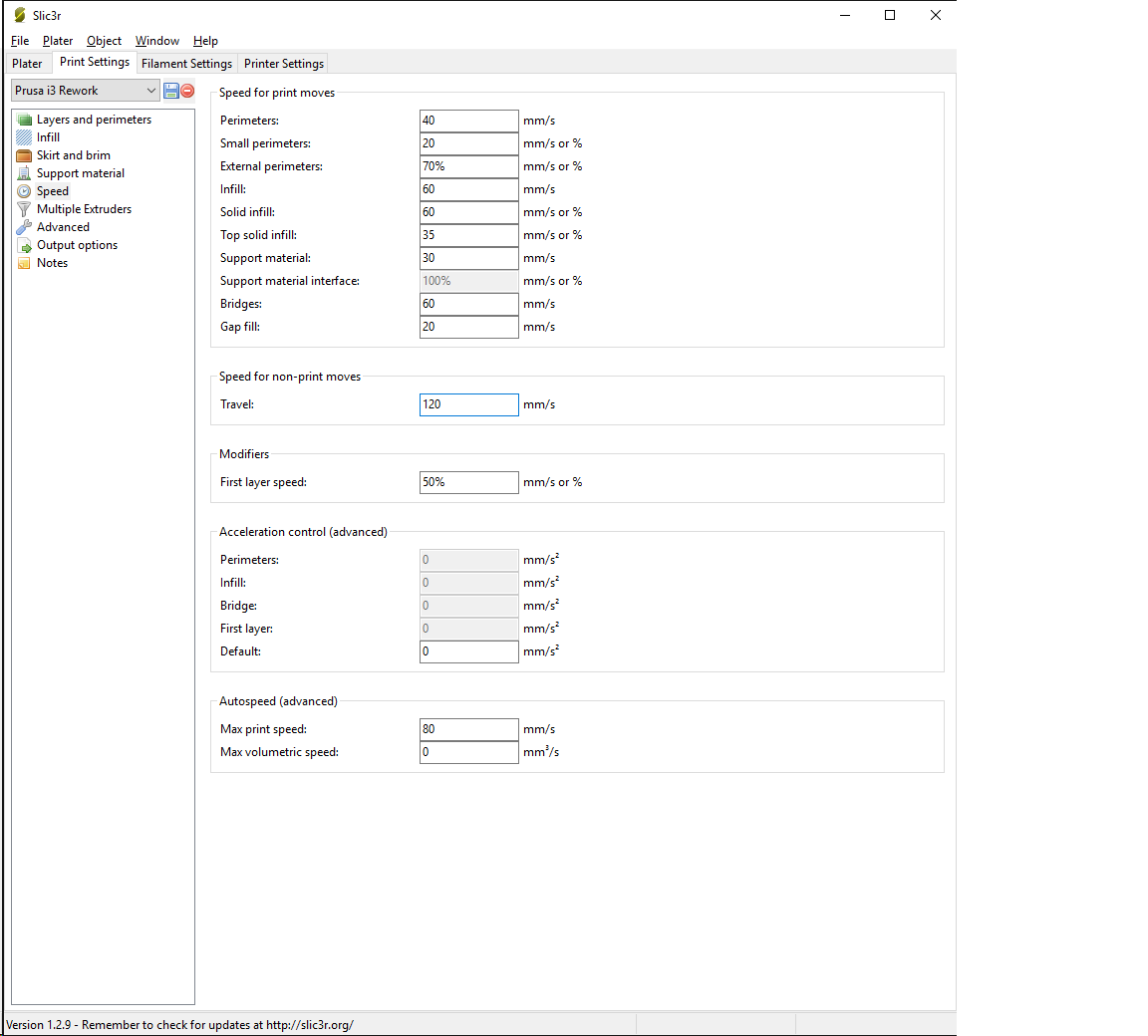
Task: Switch to Printer Settings tab
Action: click(x=284, y=64)
